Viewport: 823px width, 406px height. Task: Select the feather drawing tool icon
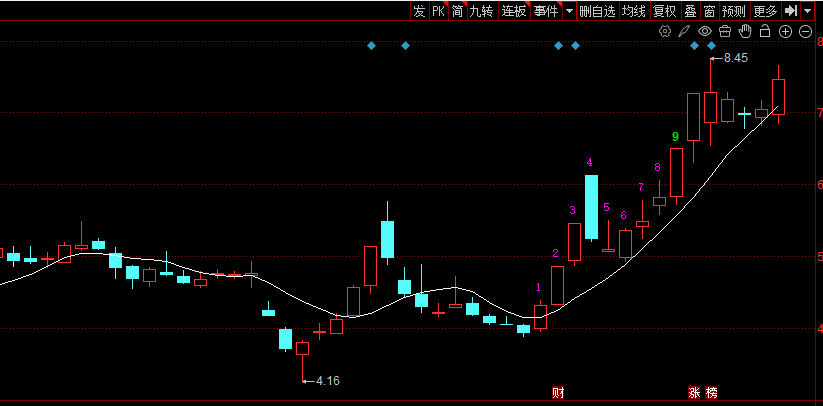point(684,31)
